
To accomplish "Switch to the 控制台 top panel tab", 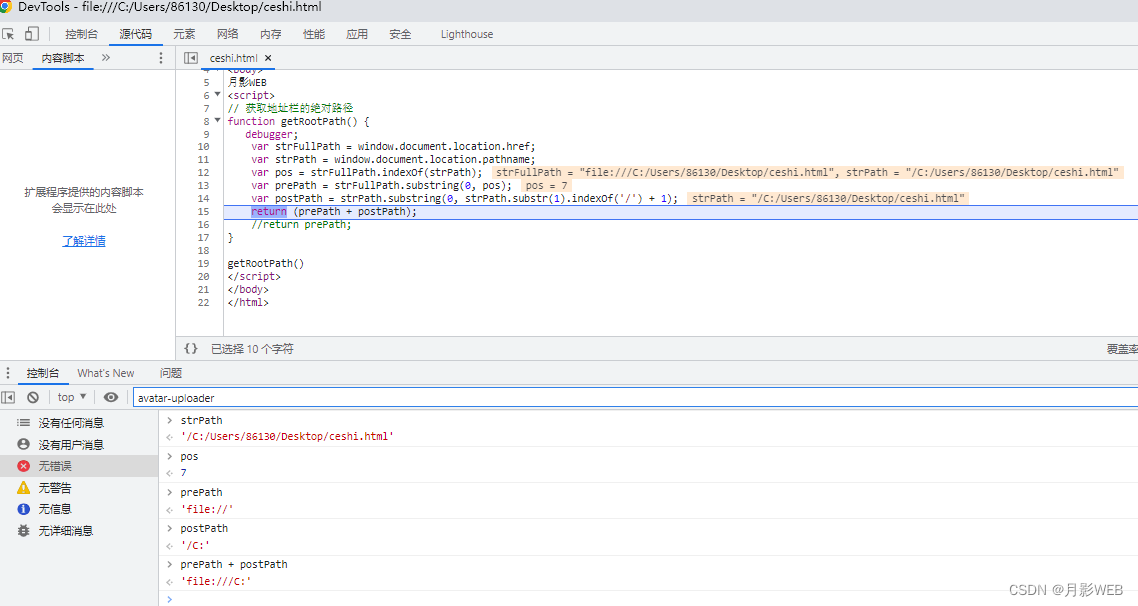I will [x=81, y=34].
